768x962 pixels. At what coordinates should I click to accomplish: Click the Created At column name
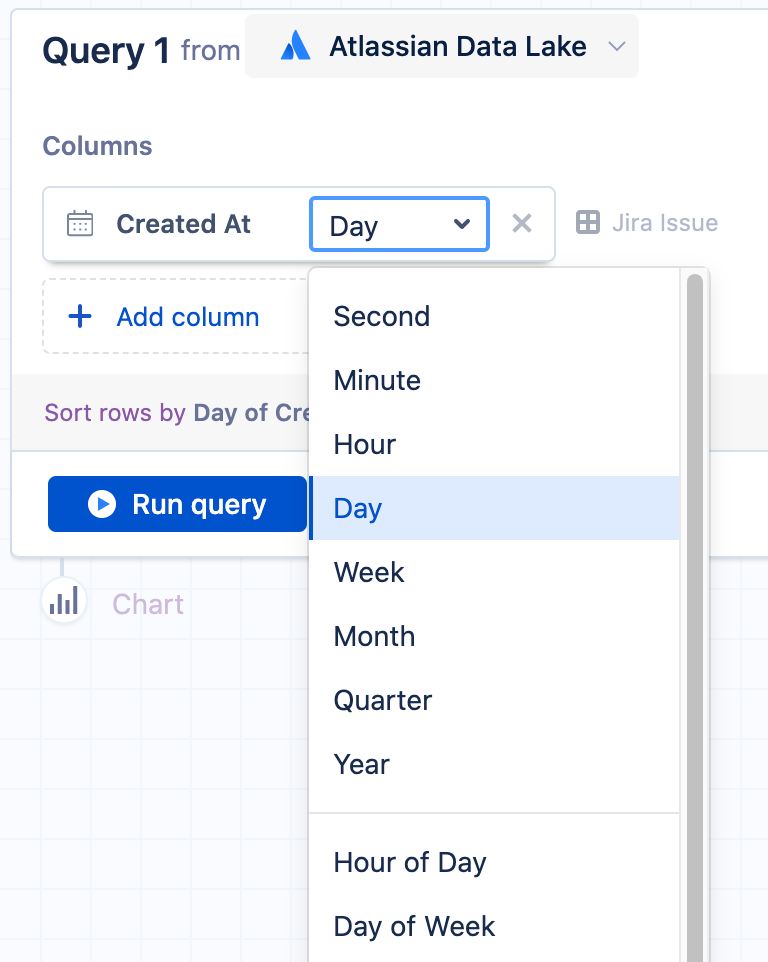coord(183,224)
